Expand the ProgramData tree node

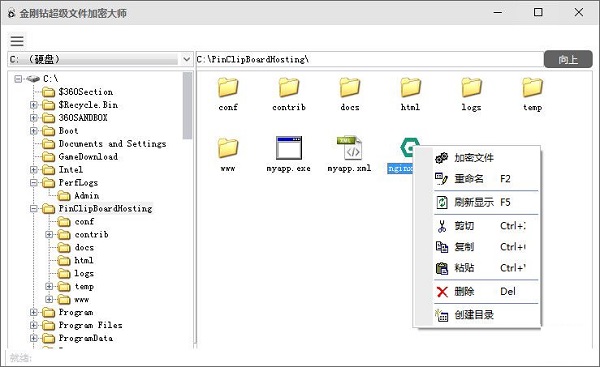click(x=34, y=338)
